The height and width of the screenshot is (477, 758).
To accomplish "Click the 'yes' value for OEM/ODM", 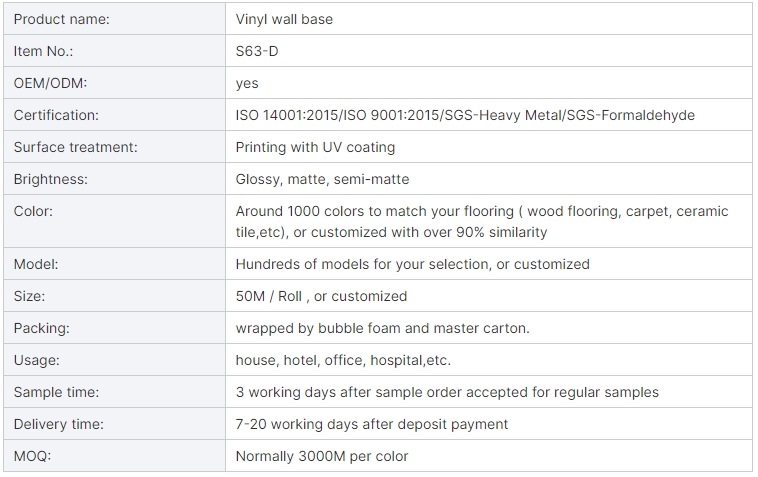I will coord(247,83).
